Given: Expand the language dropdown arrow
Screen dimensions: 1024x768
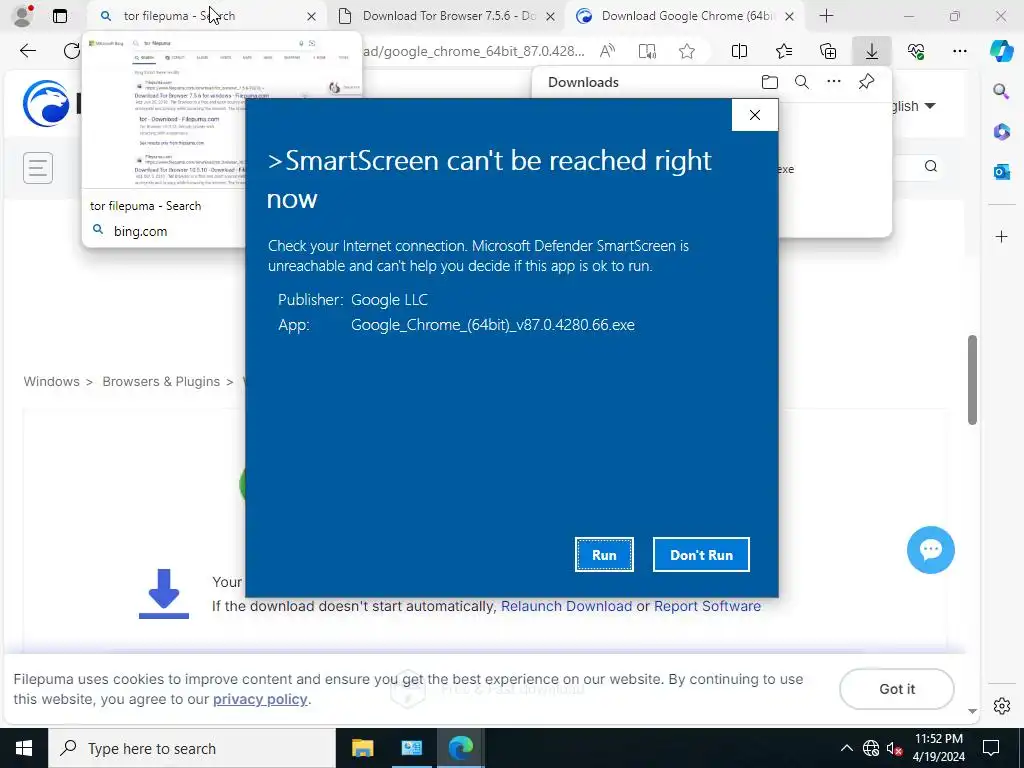Looking at the screenshot, I should (931, 106).
